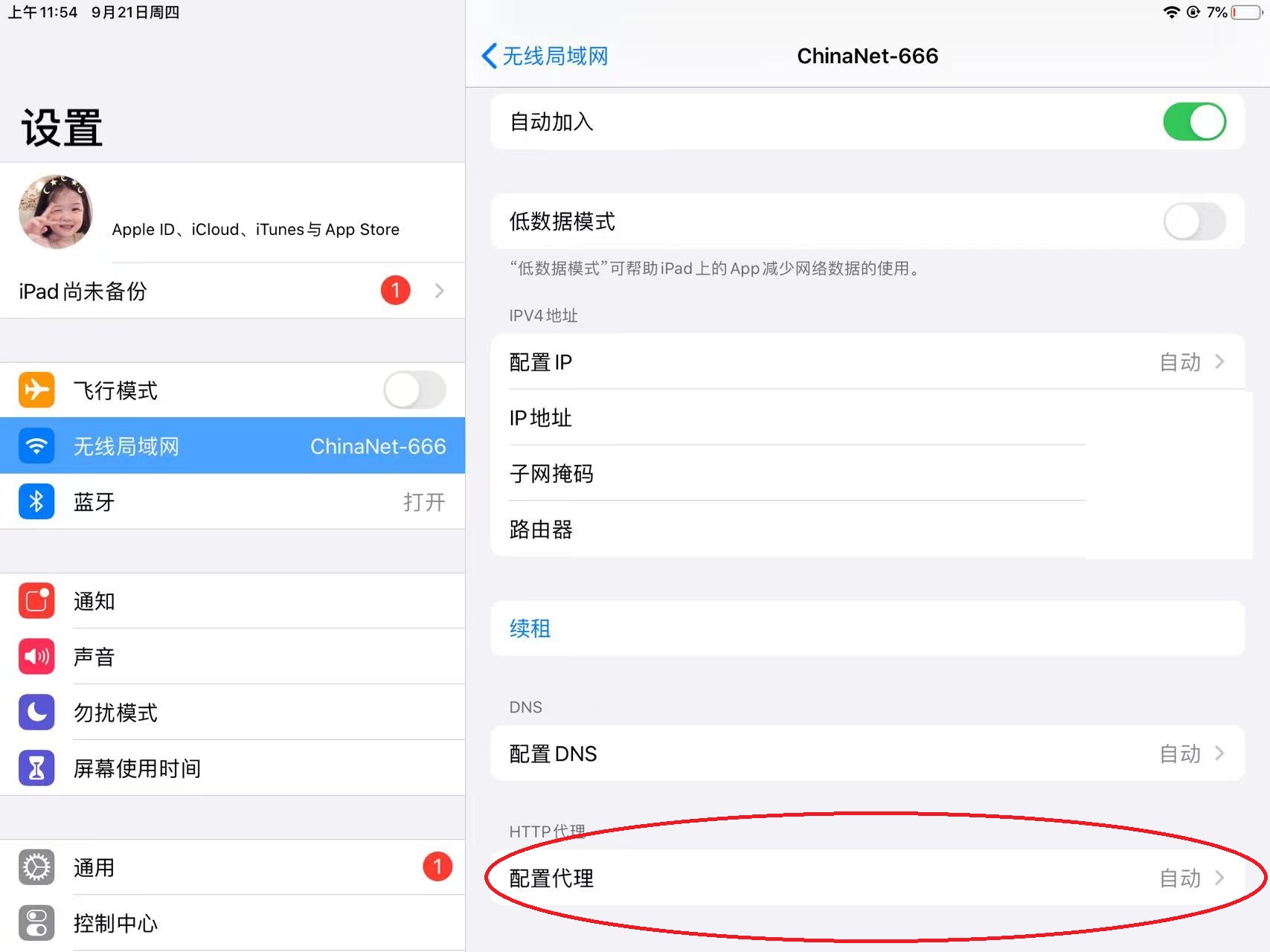1270x952 pixels.
Task: Tap the Control Center (控制中心) icon
Action: click(x=36, y=923)
